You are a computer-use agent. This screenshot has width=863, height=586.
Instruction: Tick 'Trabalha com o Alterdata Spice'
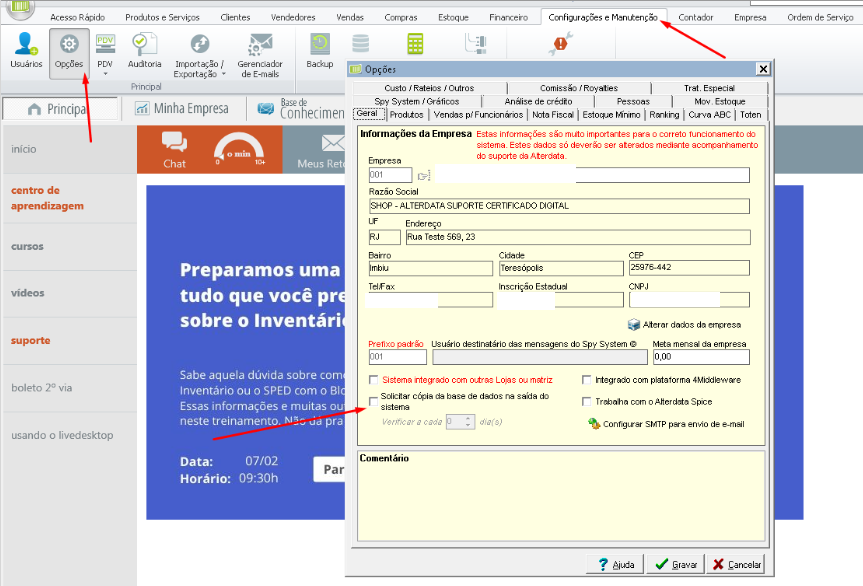587,402
